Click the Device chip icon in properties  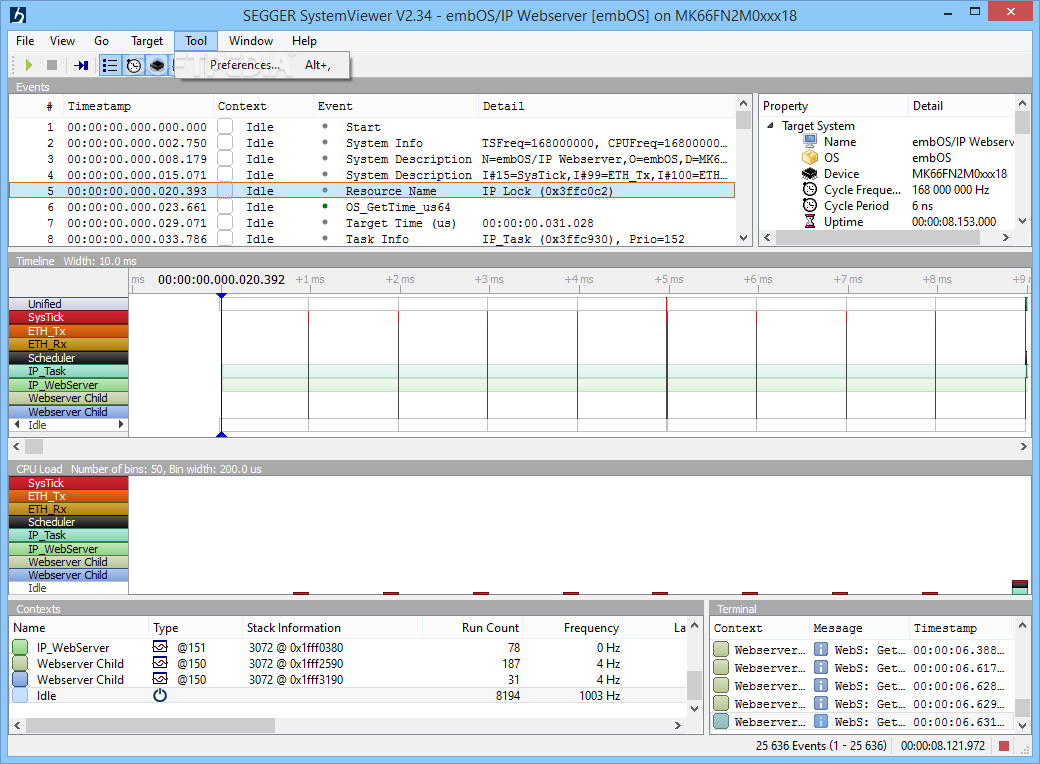click(x=810, y=174)
